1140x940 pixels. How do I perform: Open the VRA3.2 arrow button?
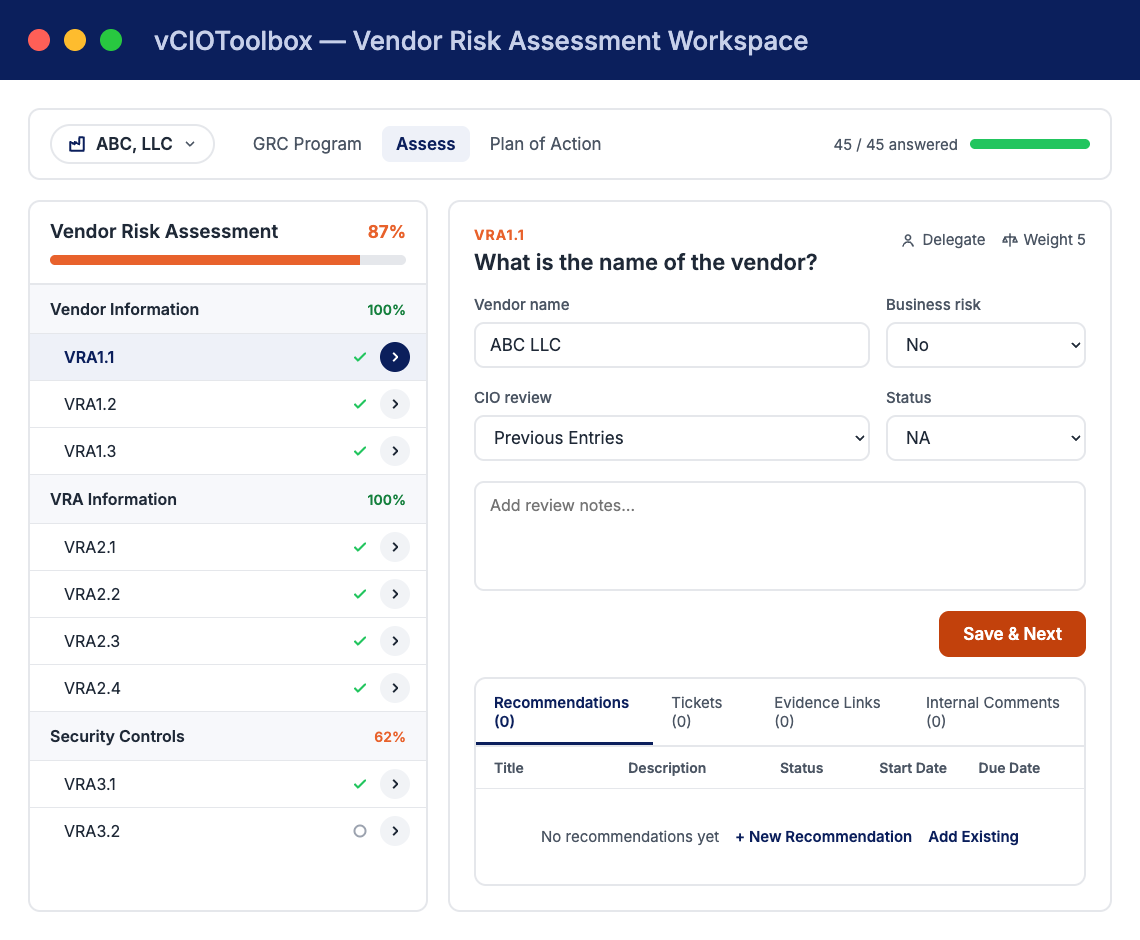pos(395,831)
